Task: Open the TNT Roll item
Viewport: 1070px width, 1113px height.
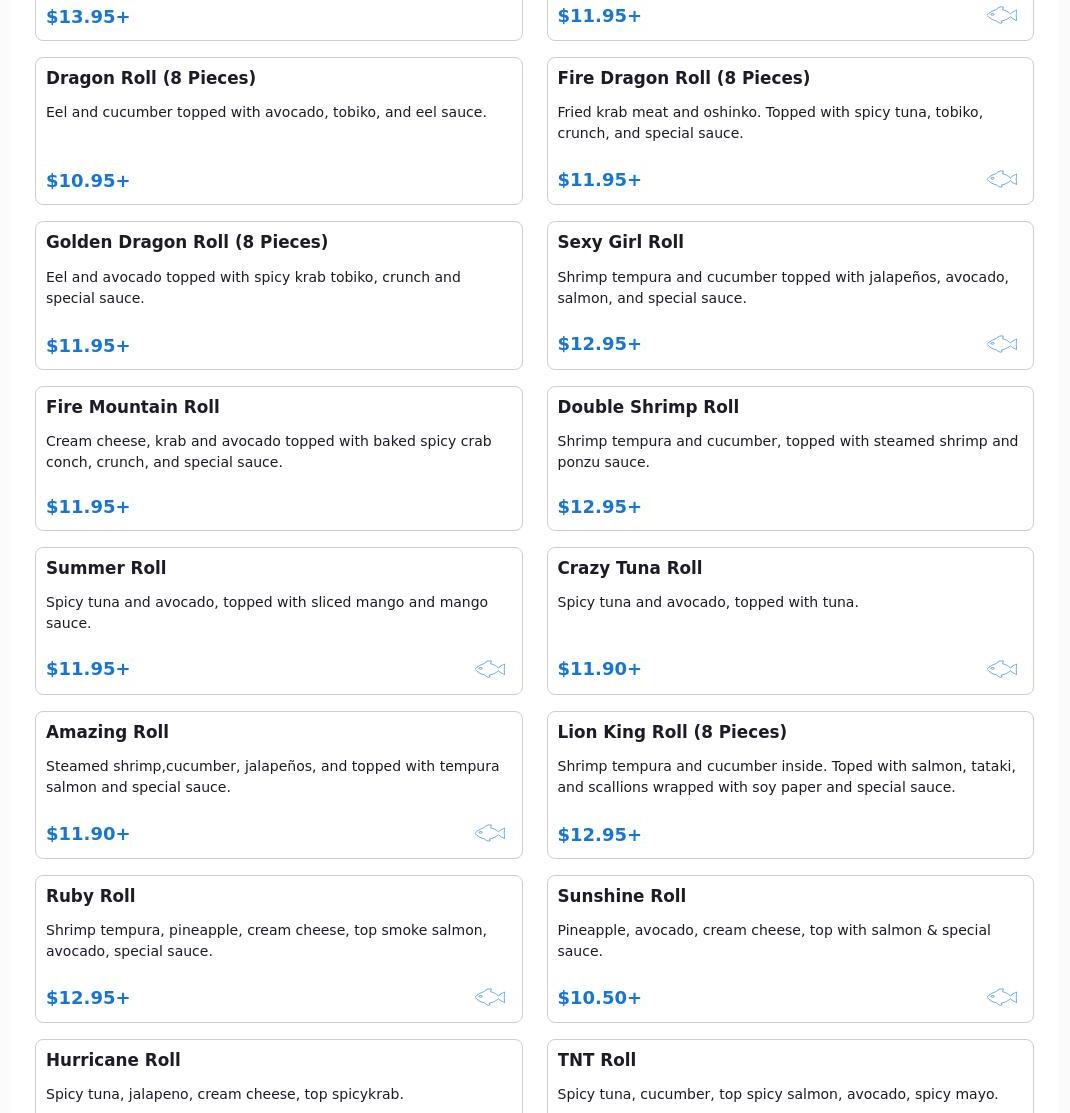Action: point(790,1077)
